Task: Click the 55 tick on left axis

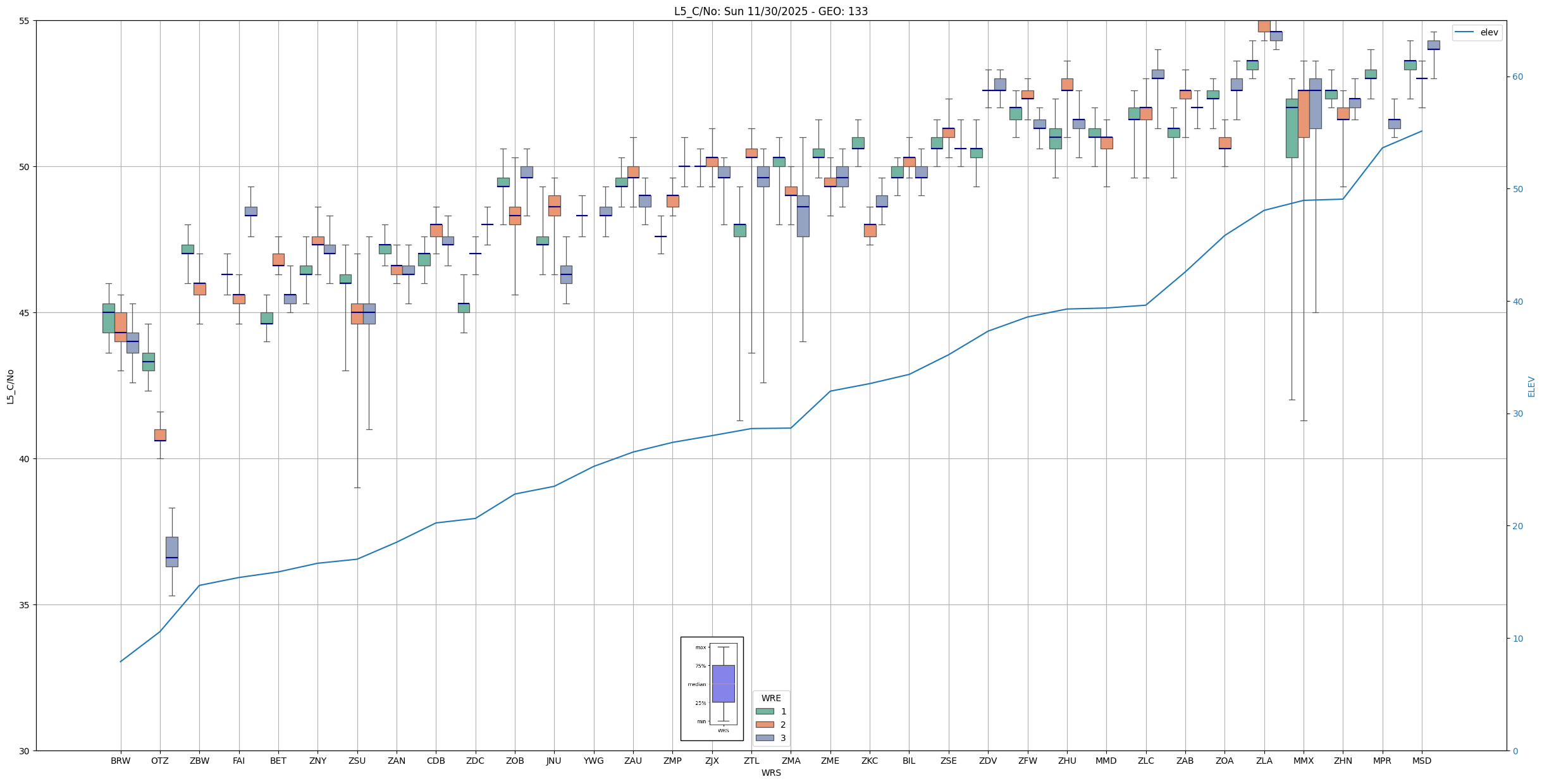Action: click(x=25, y=21)
